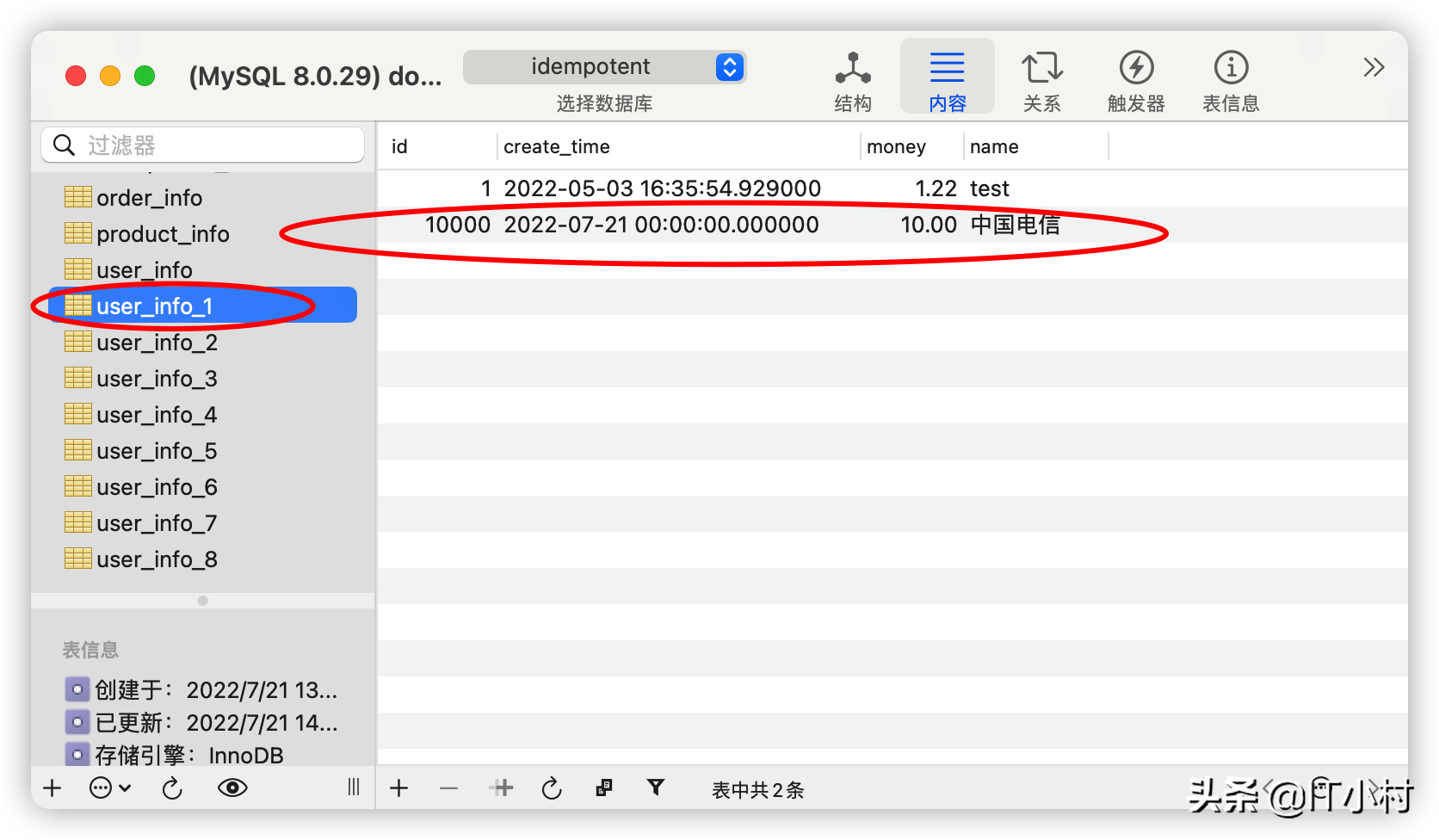Click the foreign key navigation icon
Image resolution: width=1439 pixels, height=840 pixels.
click(x=604, y=787)
